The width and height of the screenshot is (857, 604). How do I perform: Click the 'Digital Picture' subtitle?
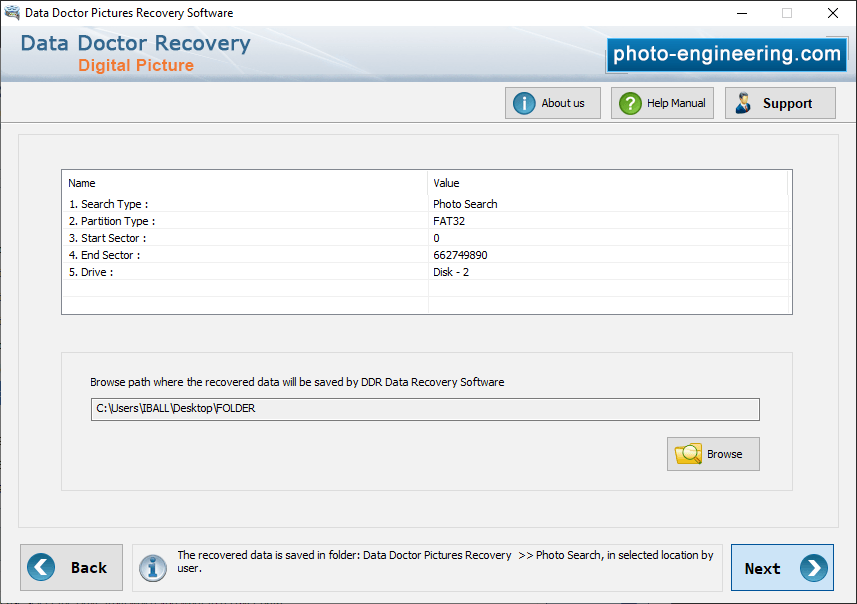click(x=136, y=65)
